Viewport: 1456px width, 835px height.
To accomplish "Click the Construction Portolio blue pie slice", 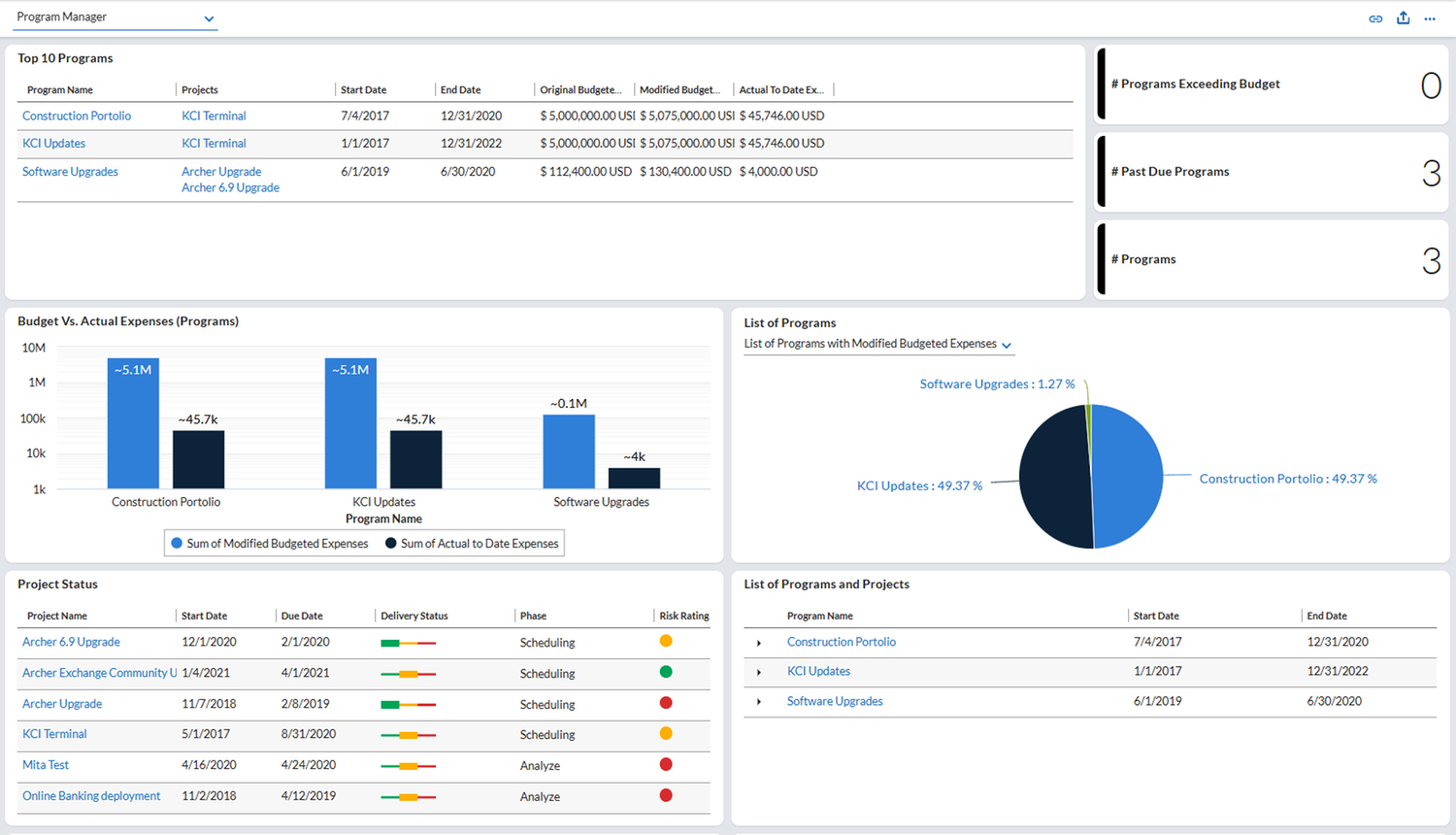I will pos(1128,477).
